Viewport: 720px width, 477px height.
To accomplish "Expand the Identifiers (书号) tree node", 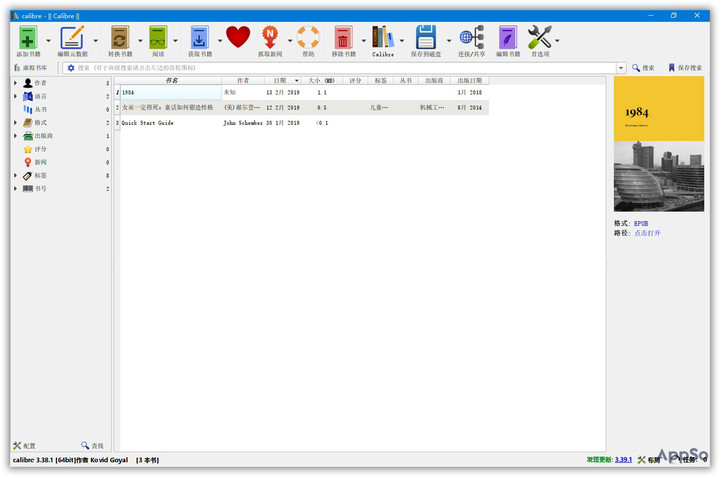I will pos(15,189).
